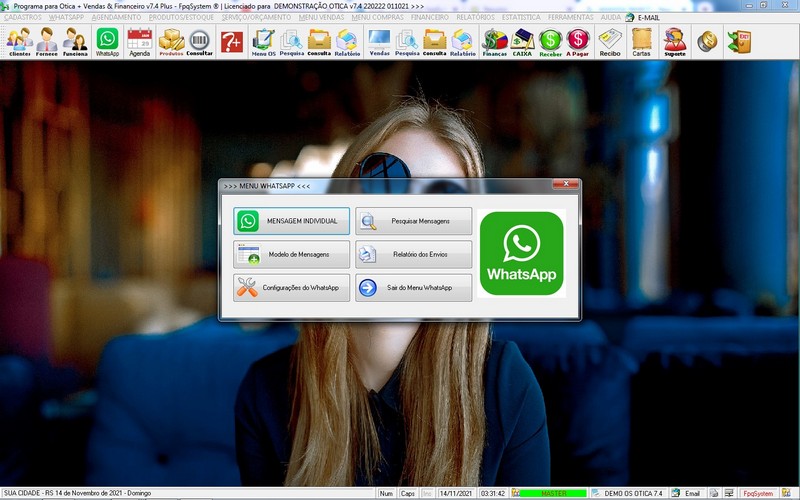Click the gold coin toolbar icon
The height and width of the screenshot is (500, 800).
pyautogui.click(x=707, y=41)
